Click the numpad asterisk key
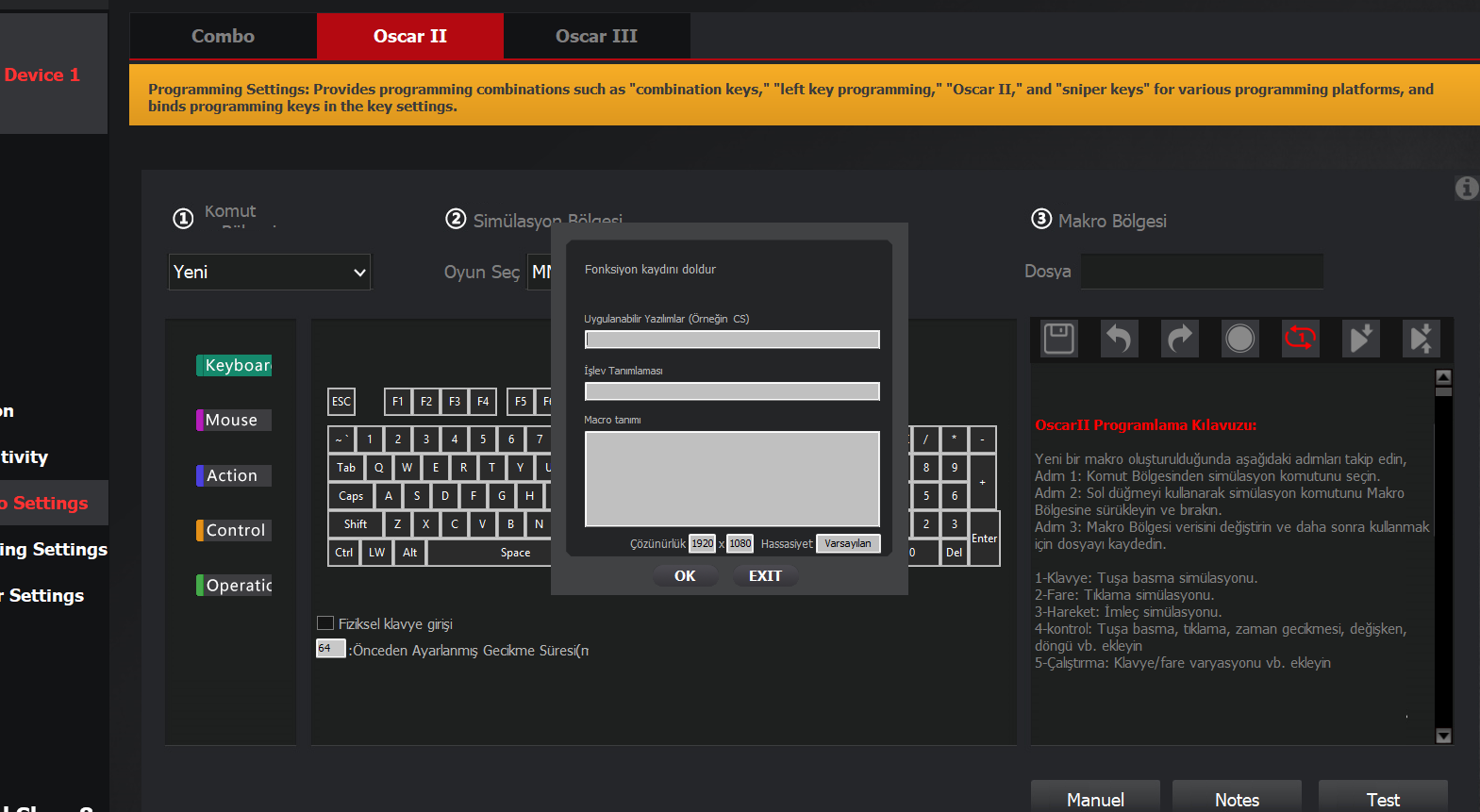Screen dimensions: 1480x812 [x=955, y=439]
